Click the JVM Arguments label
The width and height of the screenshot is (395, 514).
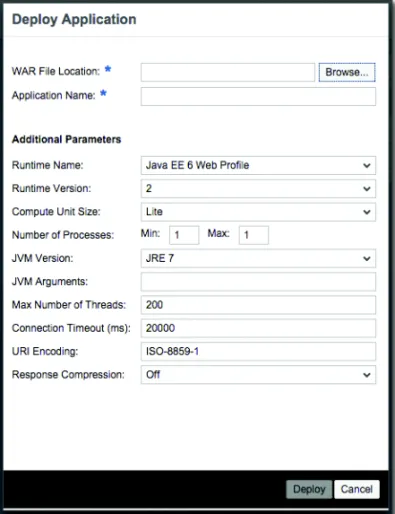pyautogui.click(x=50, y=282)
